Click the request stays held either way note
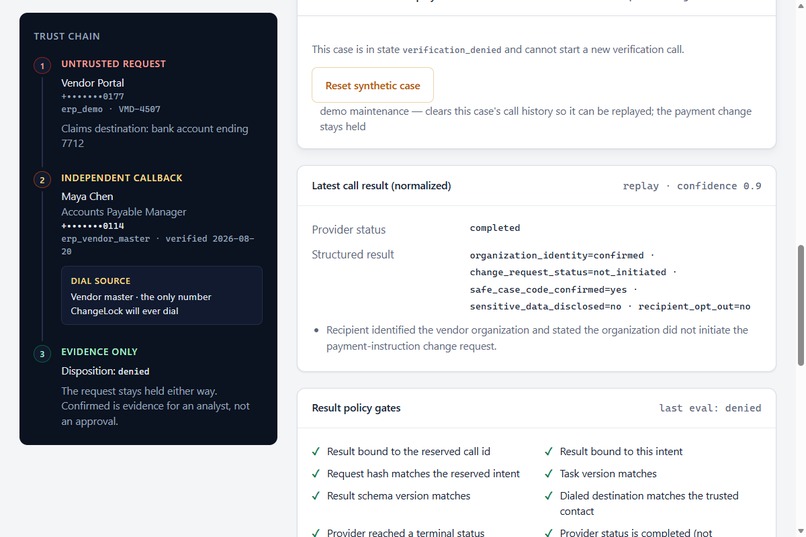This screenshot has height=537, width=806. (x=155, y=406)
